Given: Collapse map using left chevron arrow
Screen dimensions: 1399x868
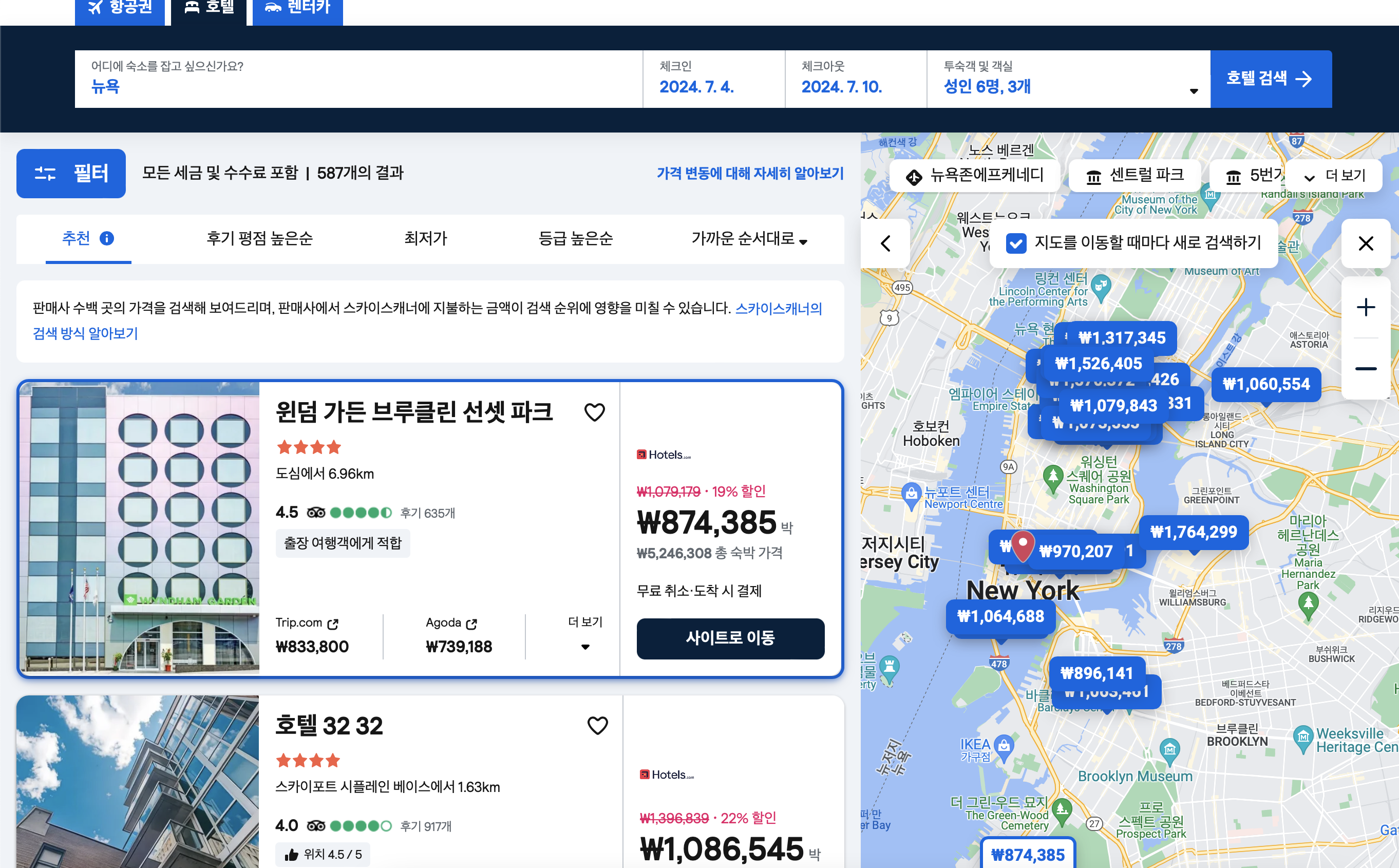Looking at the screenshot, I should tap(886, 243).
